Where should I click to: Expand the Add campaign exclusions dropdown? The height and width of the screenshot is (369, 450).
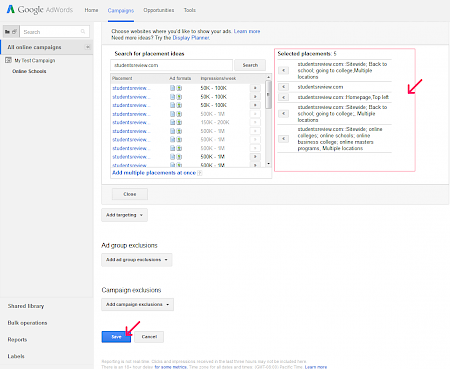(137, 304)
